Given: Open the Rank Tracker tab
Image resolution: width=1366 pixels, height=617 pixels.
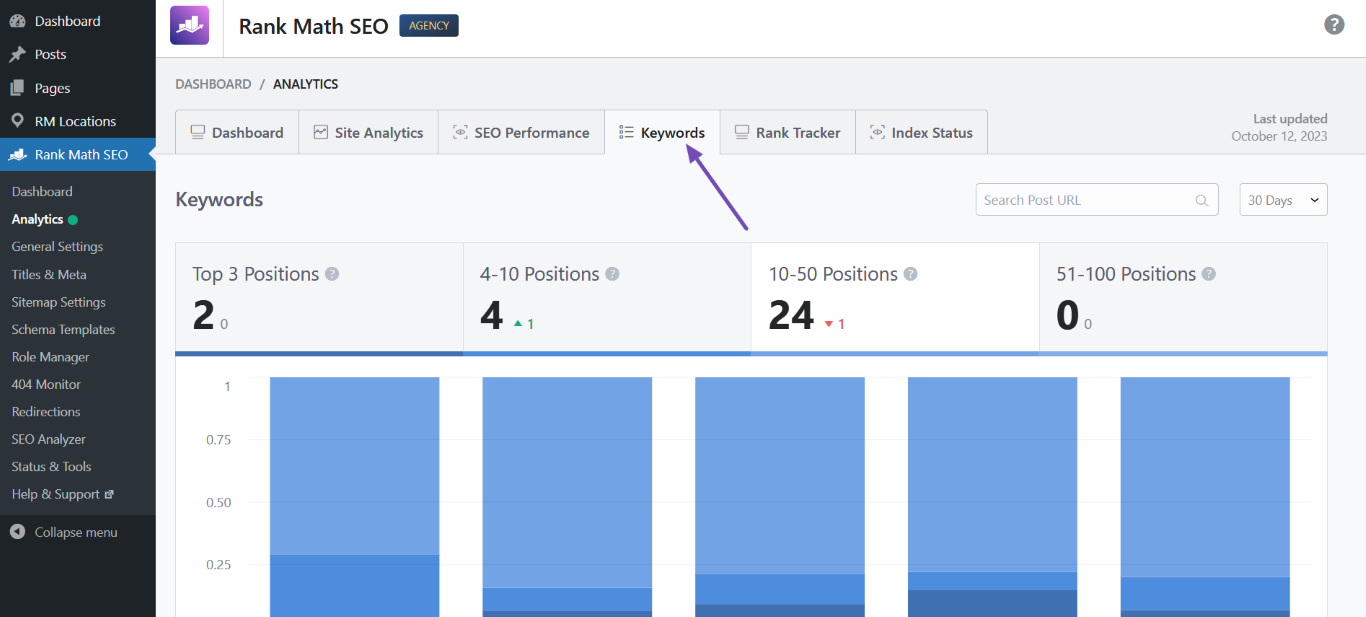Looking at the screenshot, I should click(787, 132).
